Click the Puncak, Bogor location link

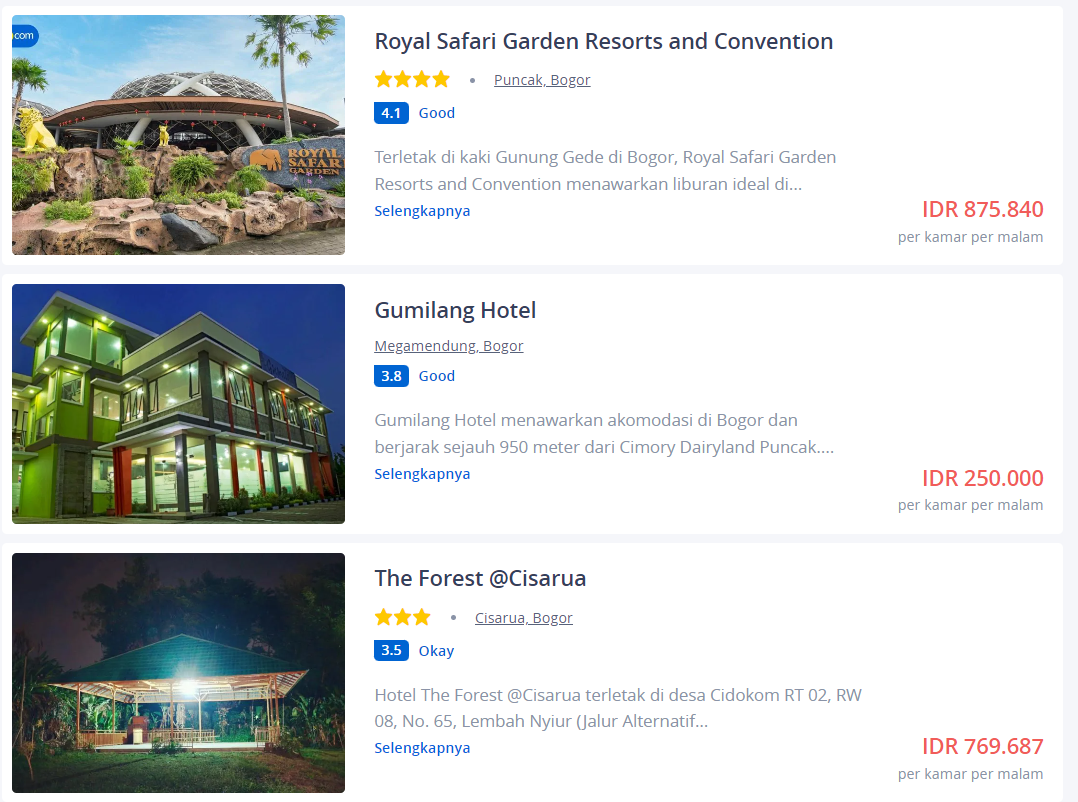tap(542, 80)
